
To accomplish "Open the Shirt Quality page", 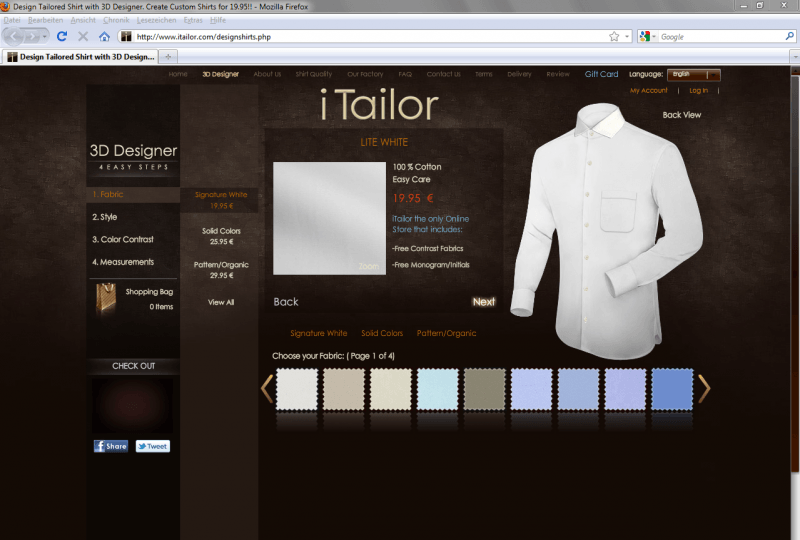I will [x=314, y=74].
